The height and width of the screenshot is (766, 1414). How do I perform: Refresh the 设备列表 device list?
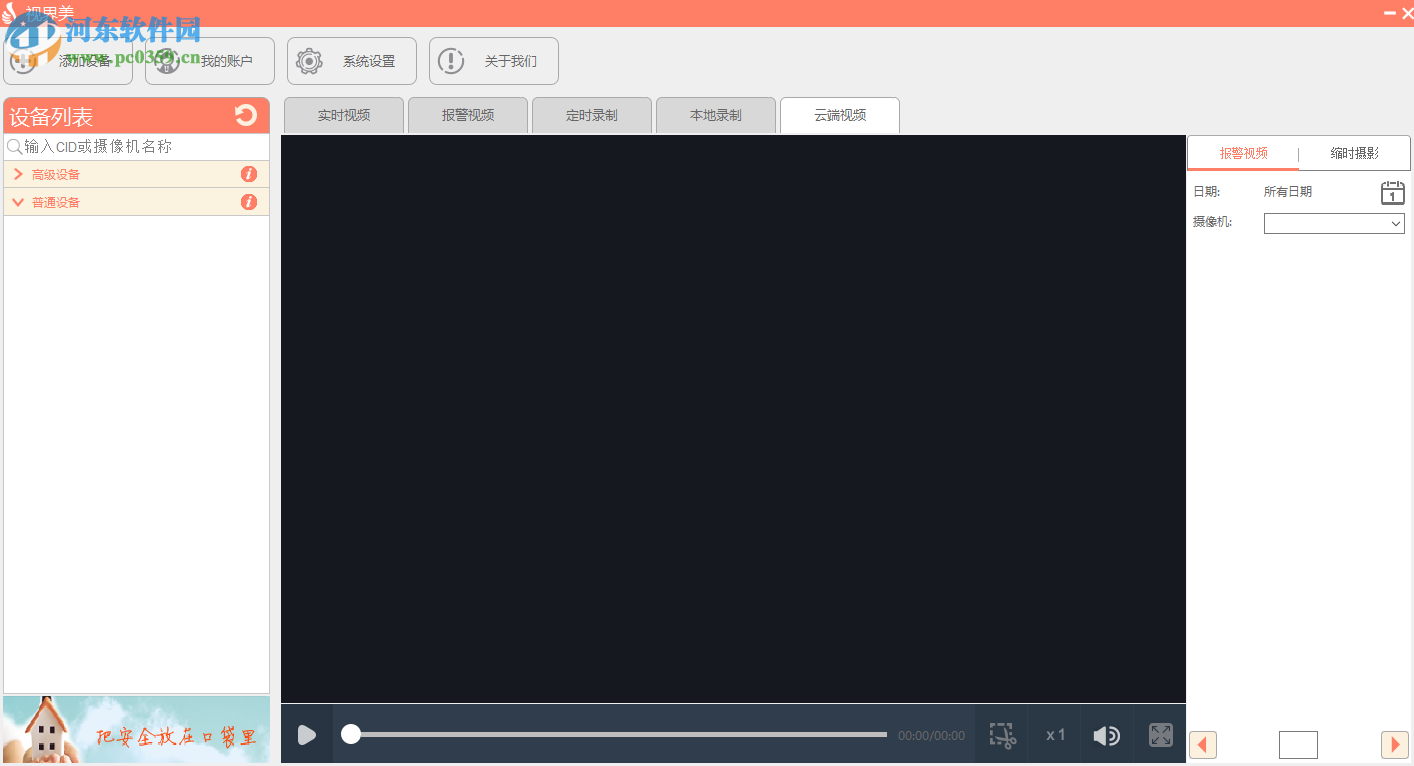246,115
